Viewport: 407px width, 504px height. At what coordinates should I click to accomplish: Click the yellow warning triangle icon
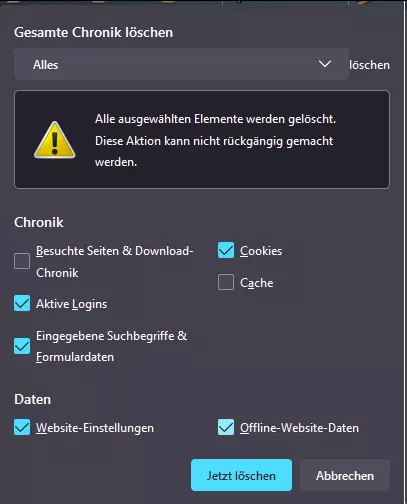(55, 140)
